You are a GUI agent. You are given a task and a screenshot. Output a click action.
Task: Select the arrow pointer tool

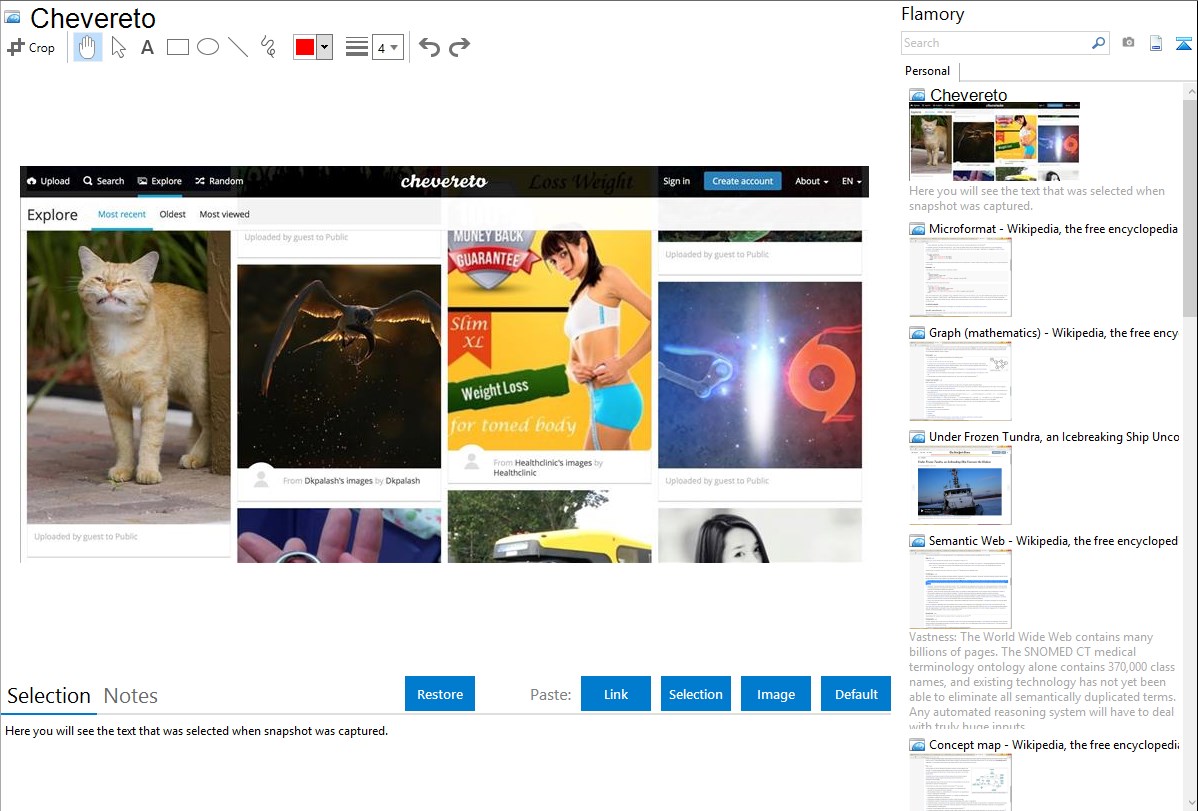pos(118,47)
